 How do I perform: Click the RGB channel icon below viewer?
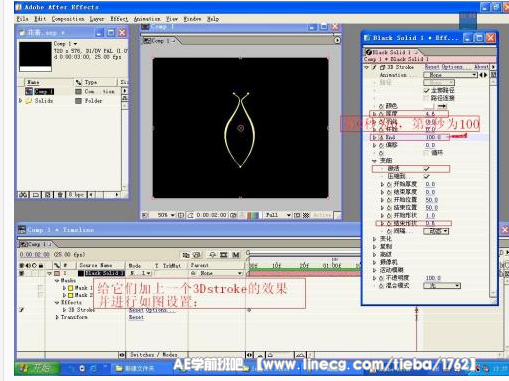[253, 215]
